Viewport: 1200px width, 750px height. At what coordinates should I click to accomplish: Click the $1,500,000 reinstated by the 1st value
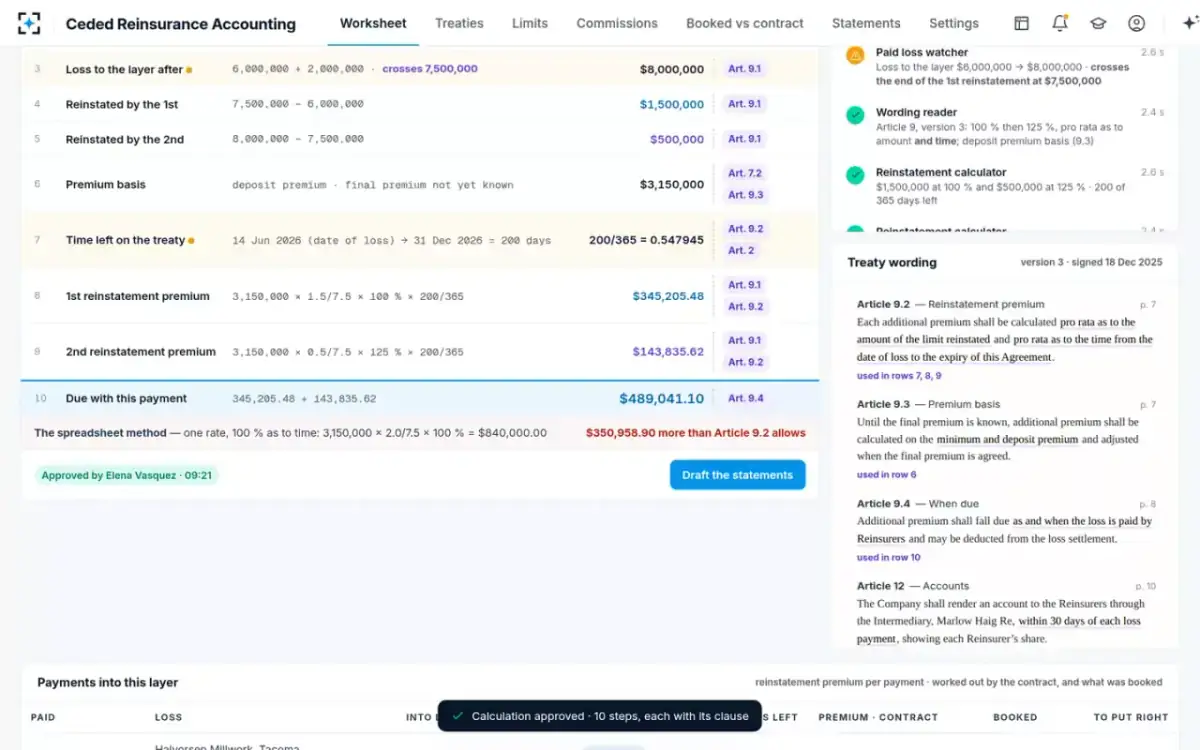point(672,104)
